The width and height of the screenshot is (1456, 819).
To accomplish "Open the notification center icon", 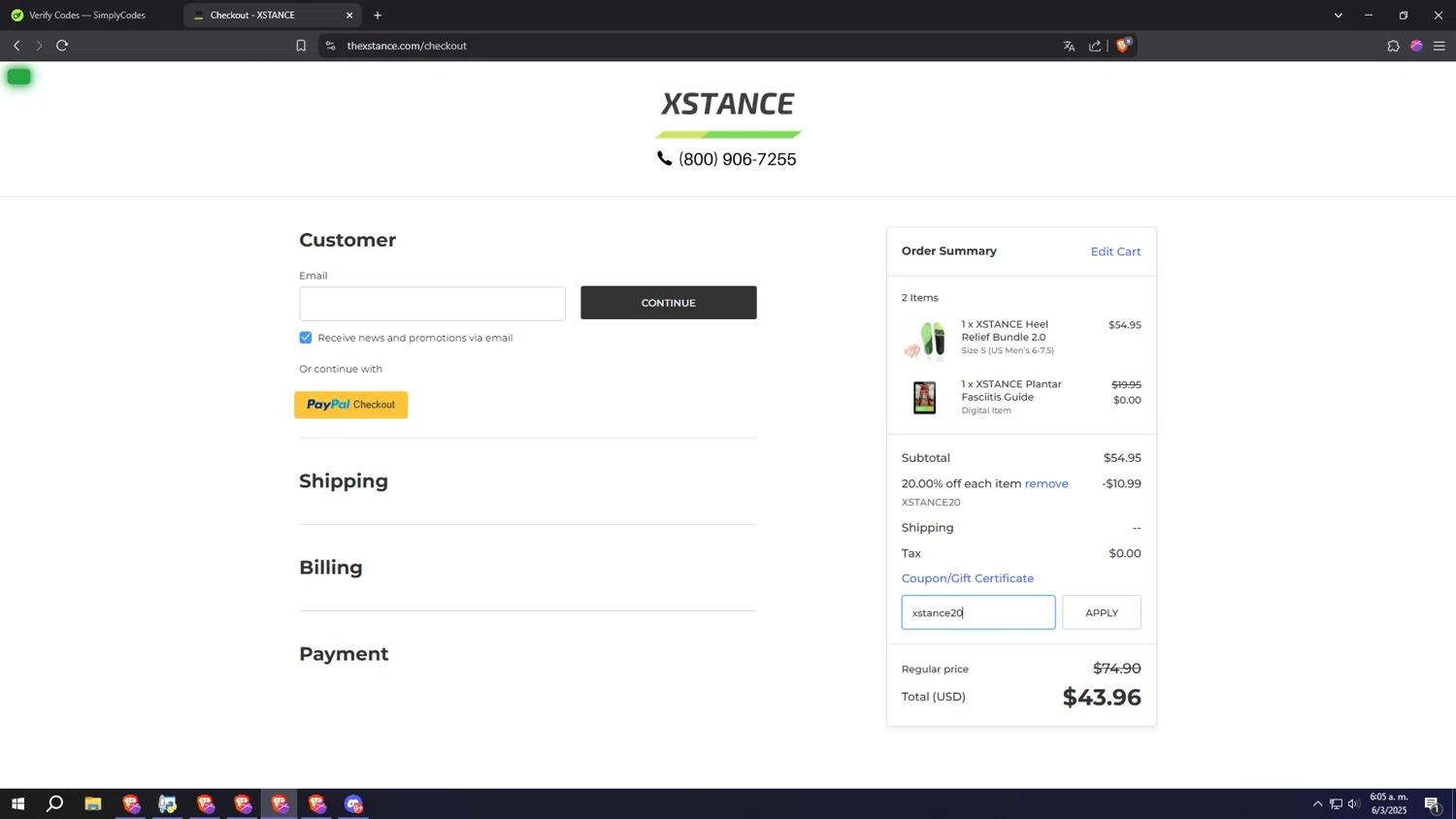I will tap(1432, 803).
